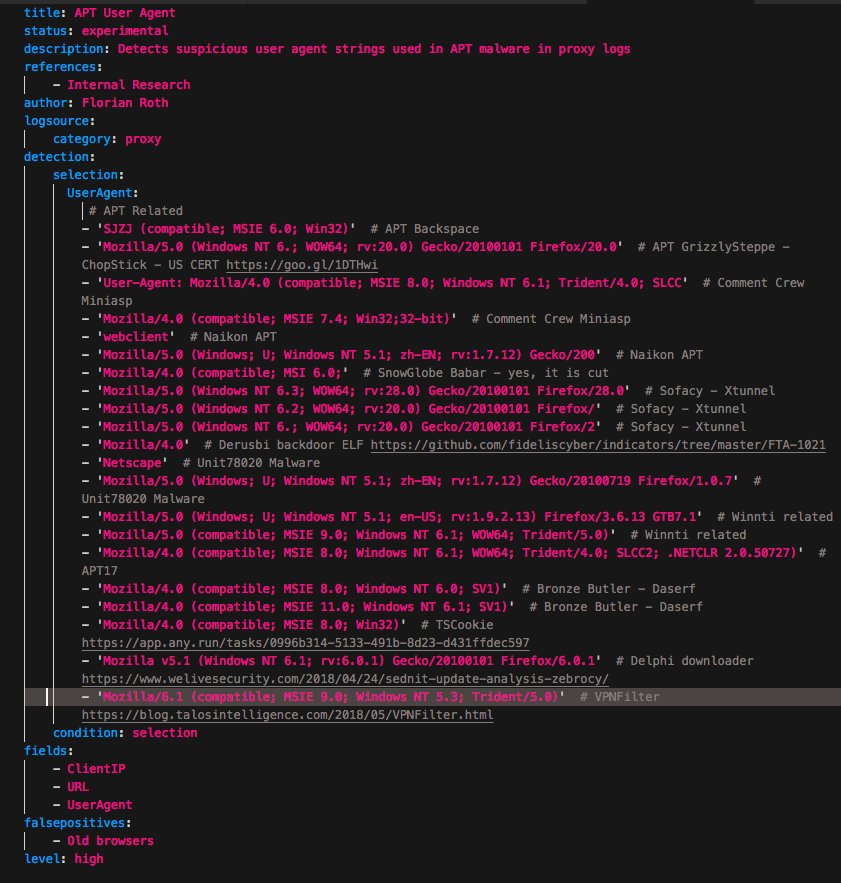This screenshot has height=883, width=841.
Task: Click the 'title' key
Action: 42,12
